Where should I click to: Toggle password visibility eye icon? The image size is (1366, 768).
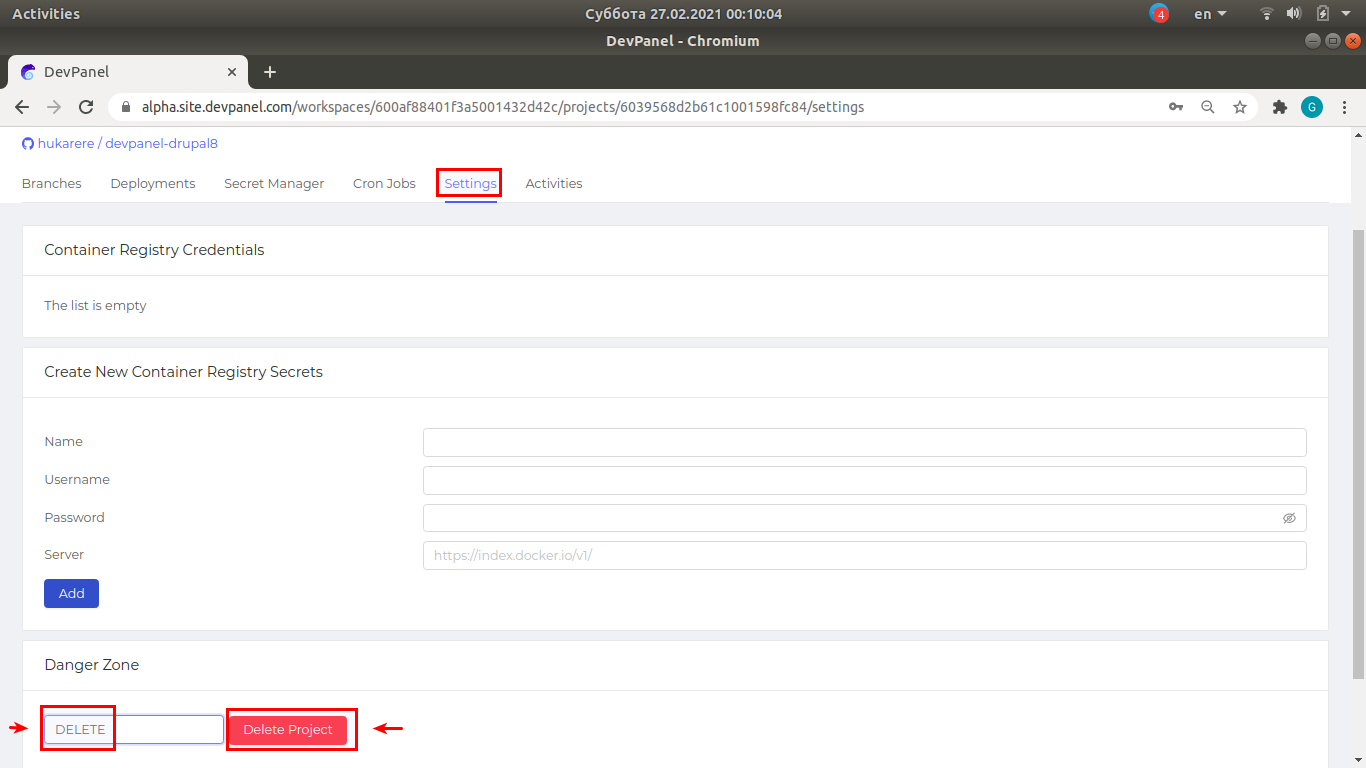[x=1289, y=518]
